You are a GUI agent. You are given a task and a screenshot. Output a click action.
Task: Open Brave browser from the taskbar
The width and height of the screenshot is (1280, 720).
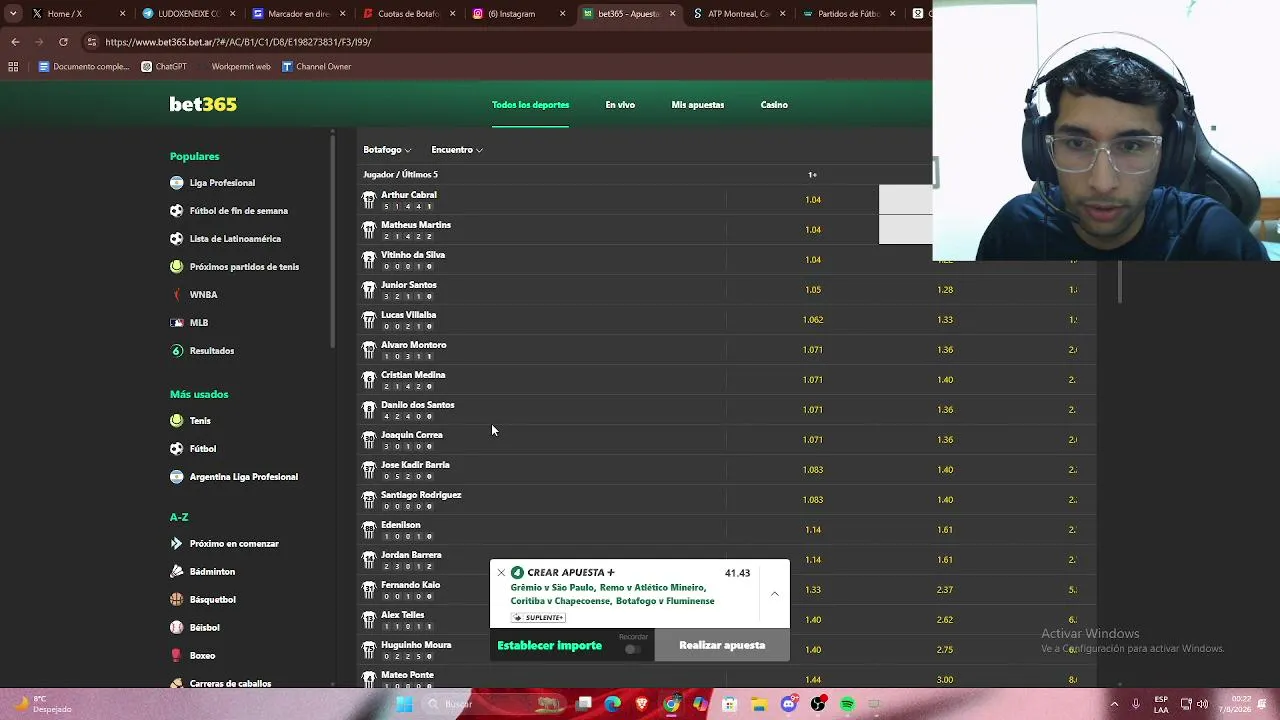tap(642, 704)
